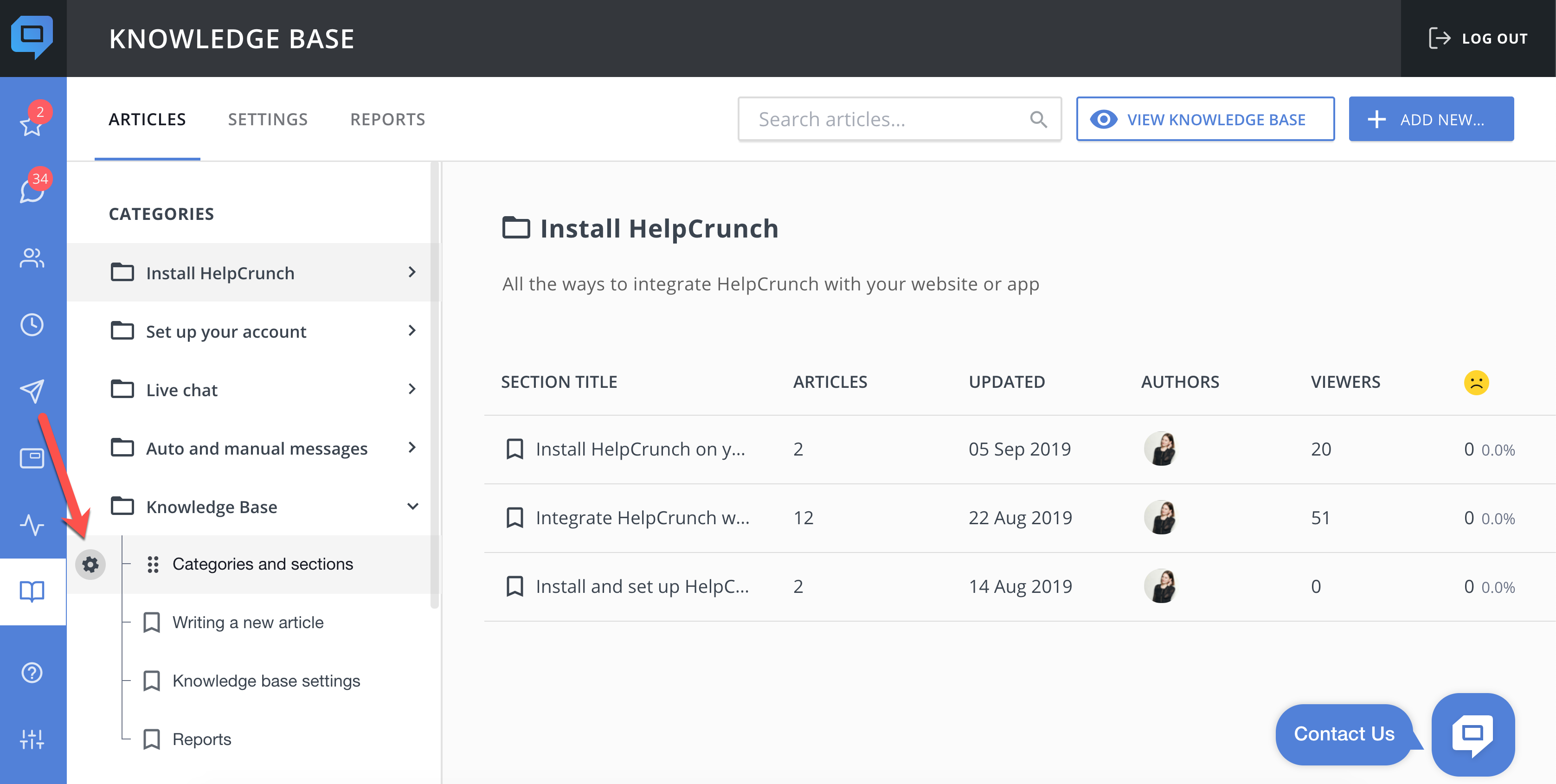Click Log Out
Viewport: 1556px width, 784px height.
[x=1478, y=38]
